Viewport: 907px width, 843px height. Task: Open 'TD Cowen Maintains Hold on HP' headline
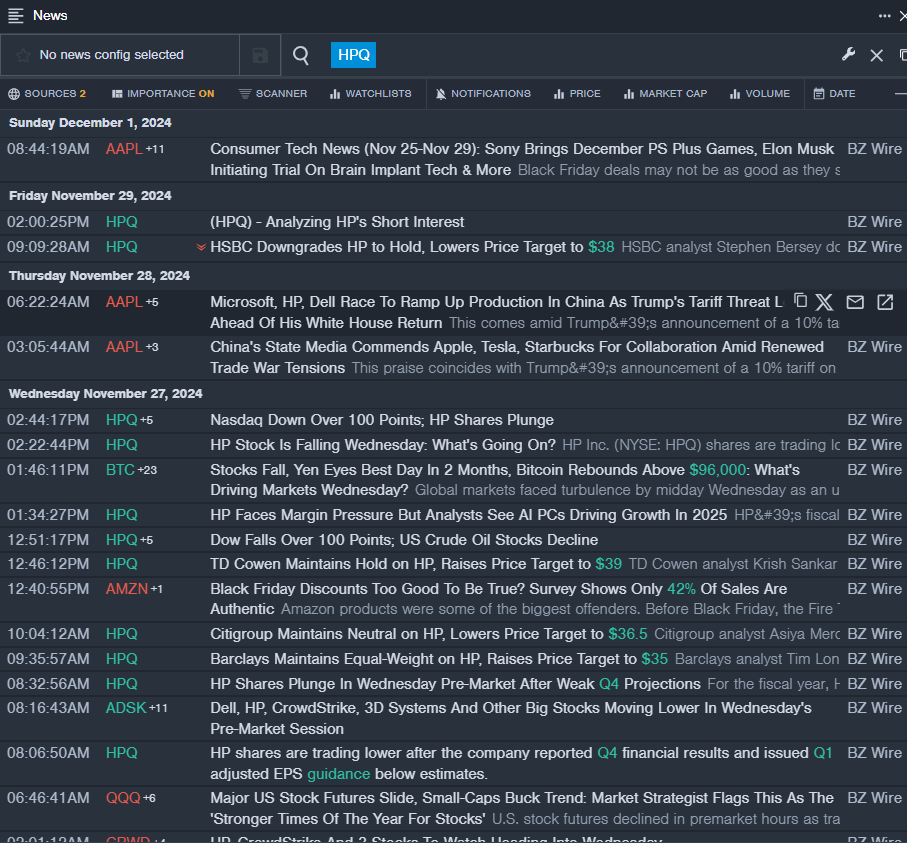[x=416, y=564]
